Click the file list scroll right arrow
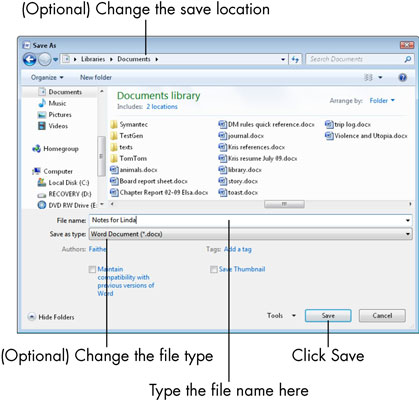This screenshot has width=419, height=400. pos(410,204)
